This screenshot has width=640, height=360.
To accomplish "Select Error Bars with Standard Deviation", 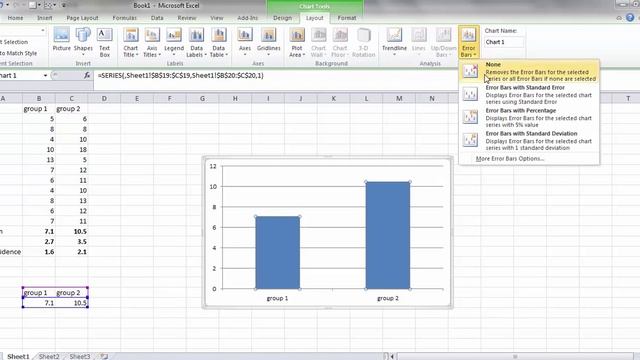I will [529, 140].
